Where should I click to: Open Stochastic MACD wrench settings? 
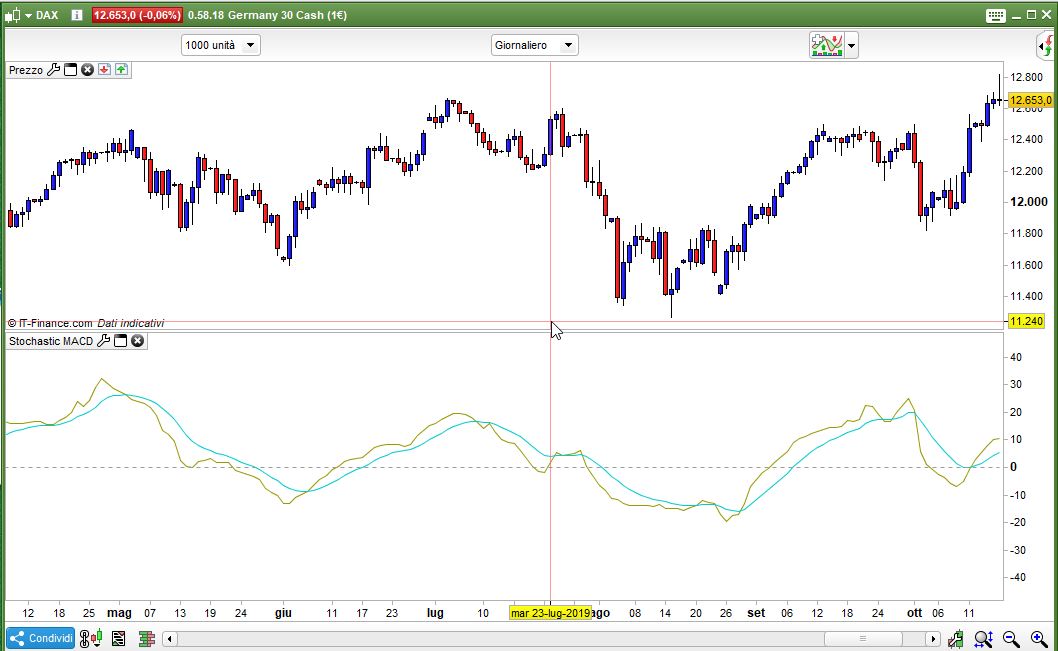pos(103,341)
